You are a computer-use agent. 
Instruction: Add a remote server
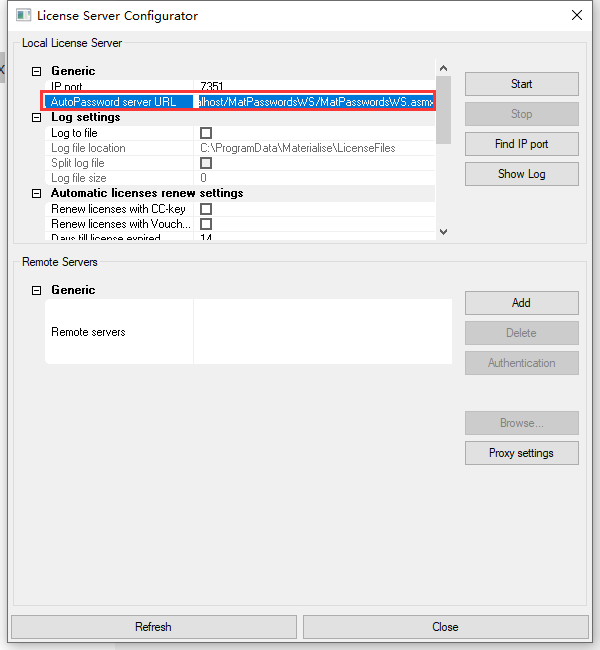coord(522,303)
